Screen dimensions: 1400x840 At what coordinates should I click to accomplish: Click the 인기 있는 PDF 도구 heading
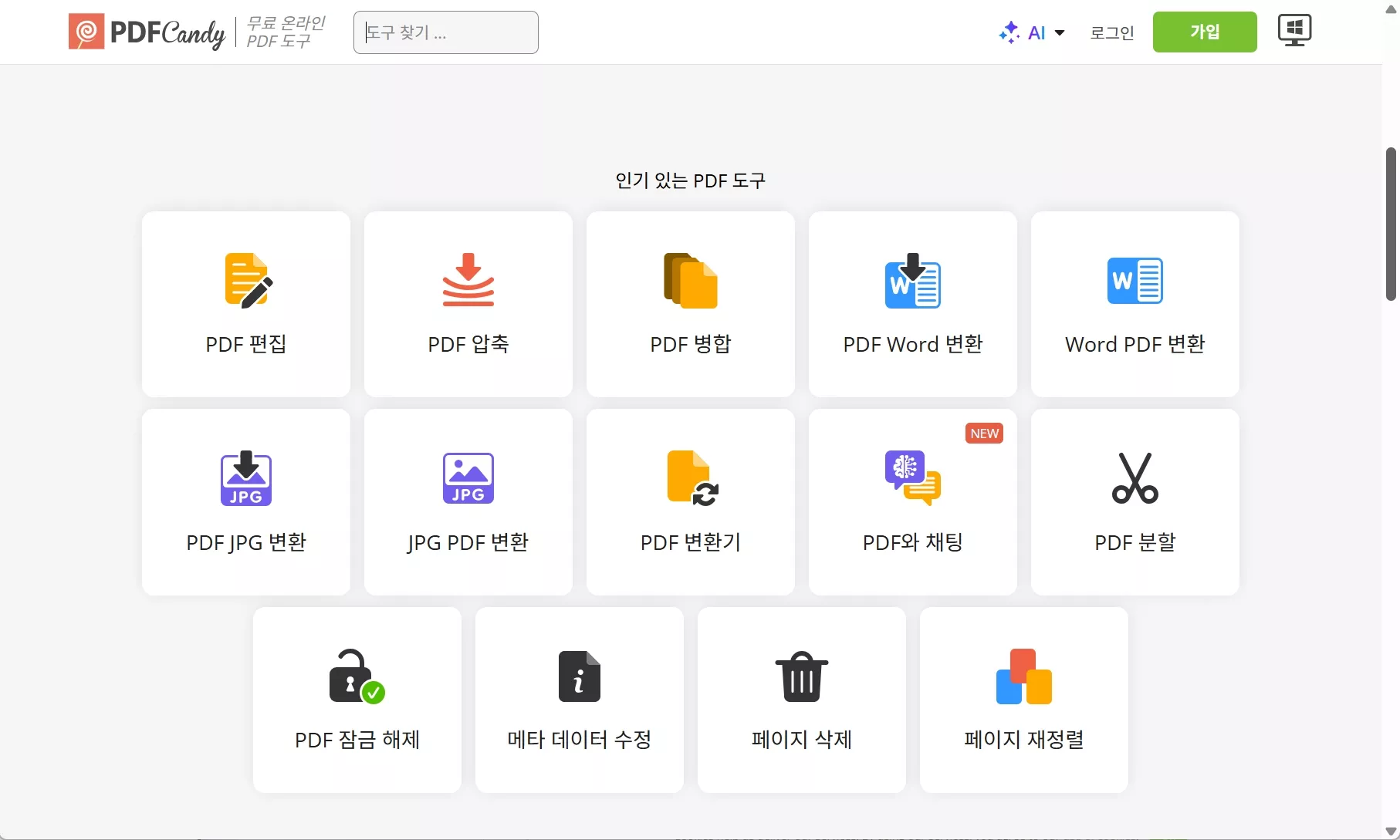pos(691,180)
